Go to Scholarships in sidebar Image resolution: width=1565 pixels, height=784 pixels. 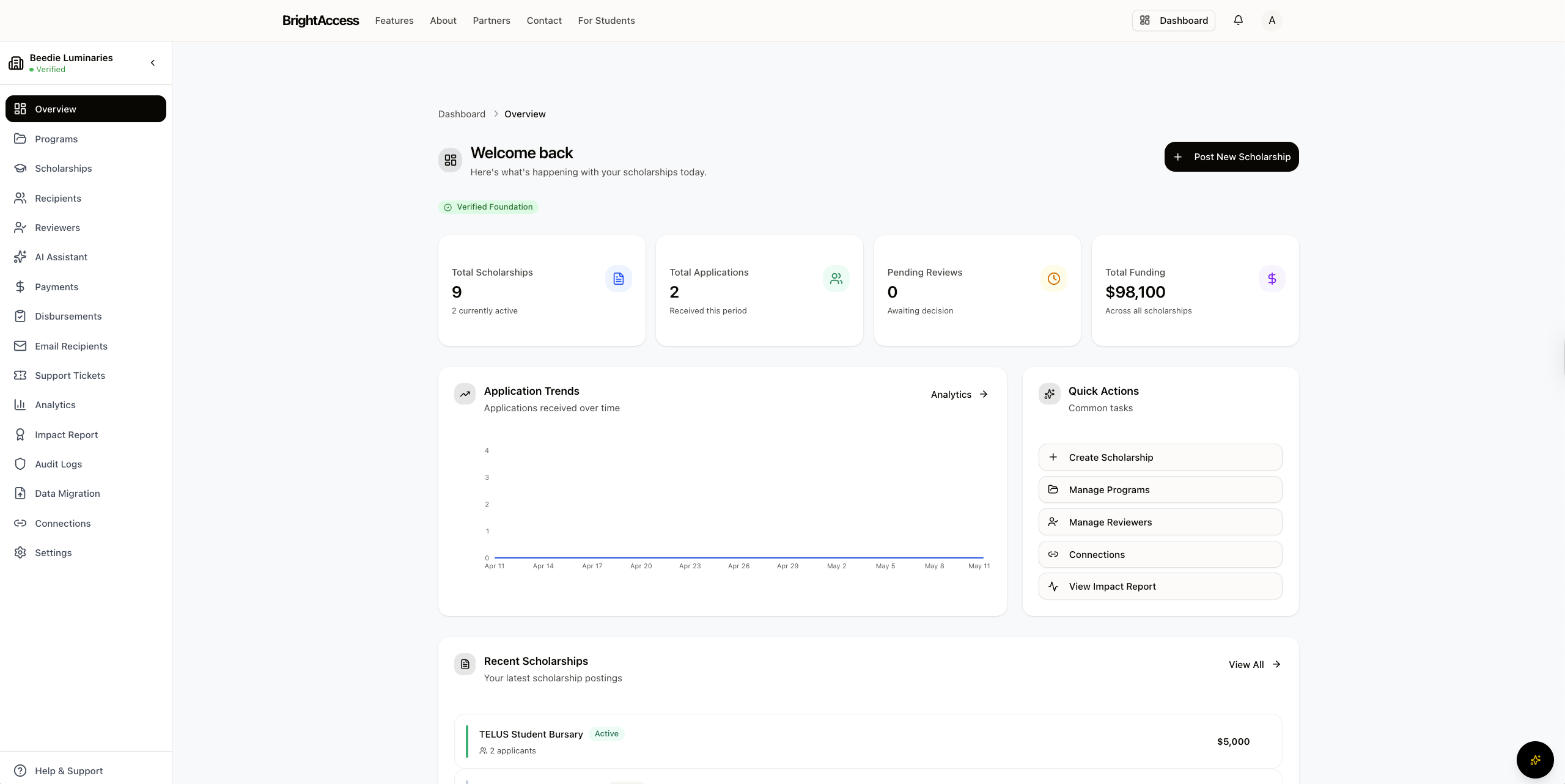86,168
